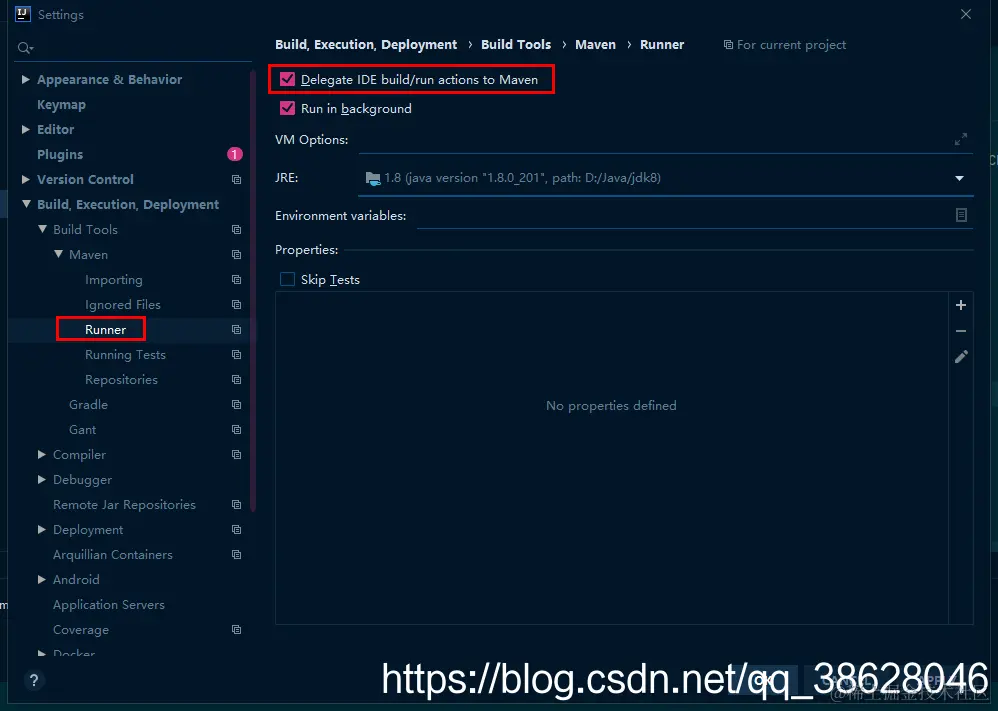Image resolution: width=998 pixels, height=711 pixels.
Task: Collapse the Build Tools node
Action: [42, 229]
